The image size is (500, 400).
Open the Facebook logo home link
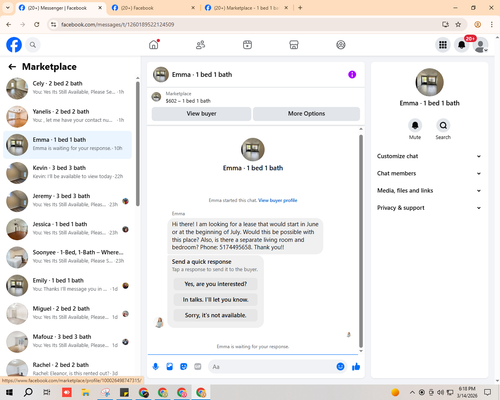click(x=14, y=45)
